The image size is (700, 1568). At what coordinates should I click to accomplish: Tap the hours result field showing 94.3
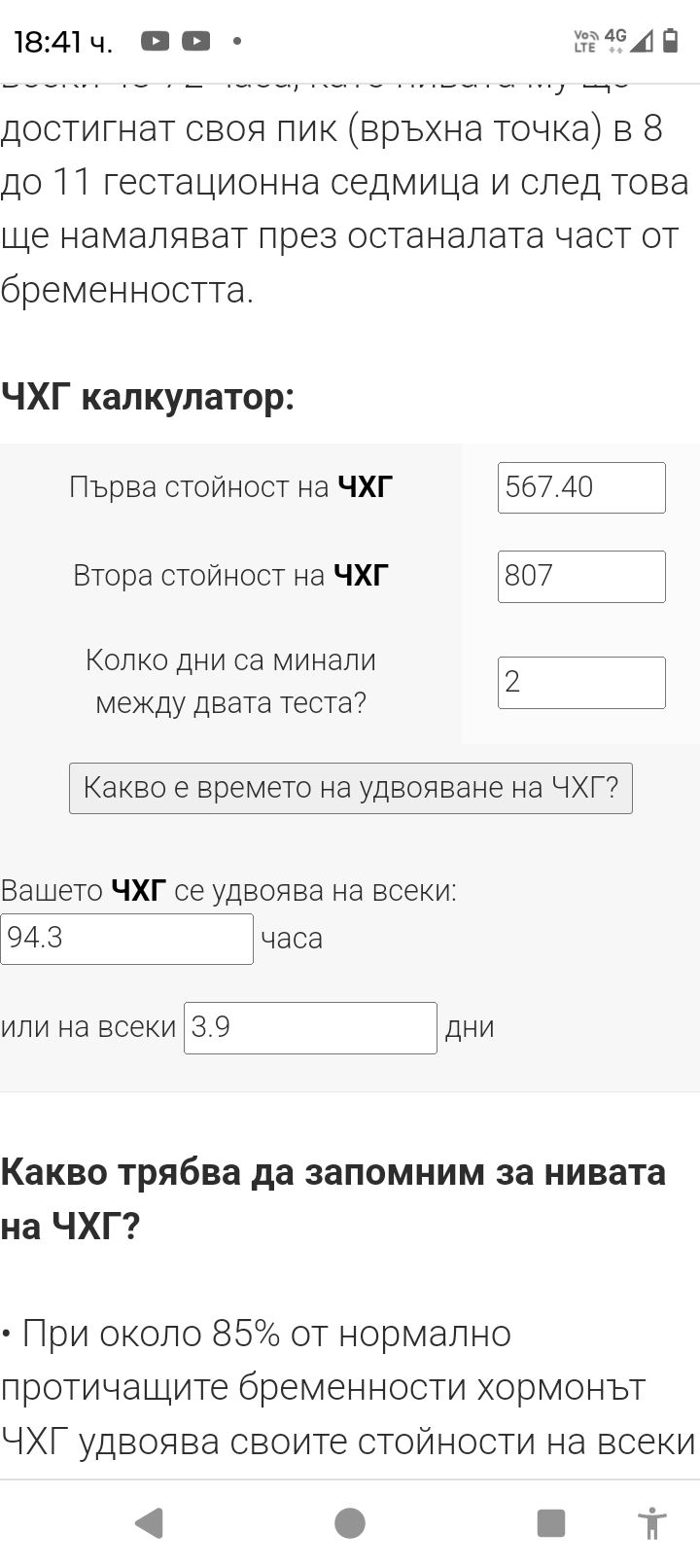[126, 939]
